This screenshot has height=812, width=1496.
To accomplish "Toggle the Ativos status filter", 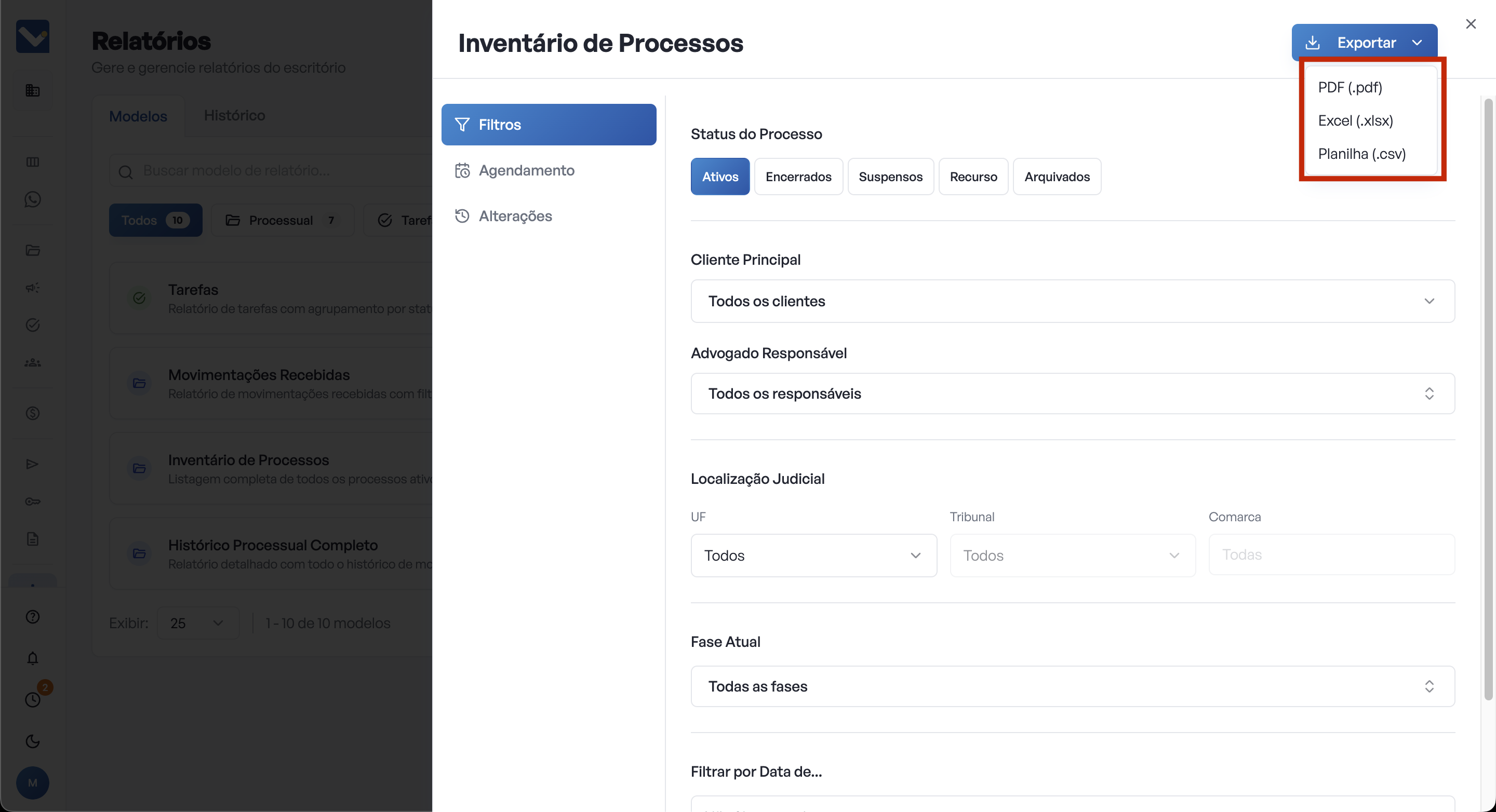I will (719, 177).
